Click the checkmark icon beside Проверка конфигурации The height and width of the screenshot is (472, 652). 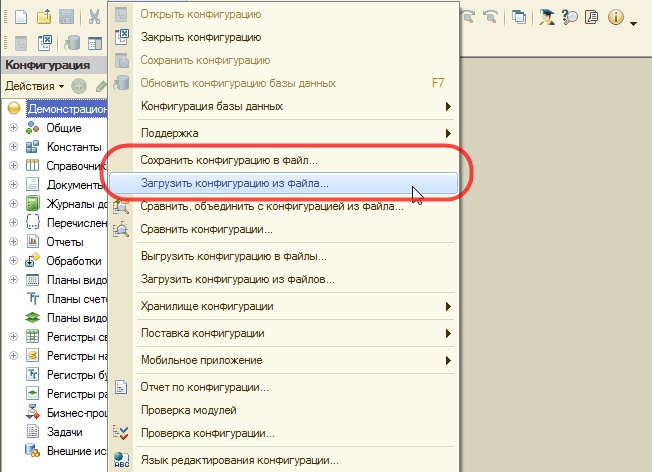click(121, 433)
